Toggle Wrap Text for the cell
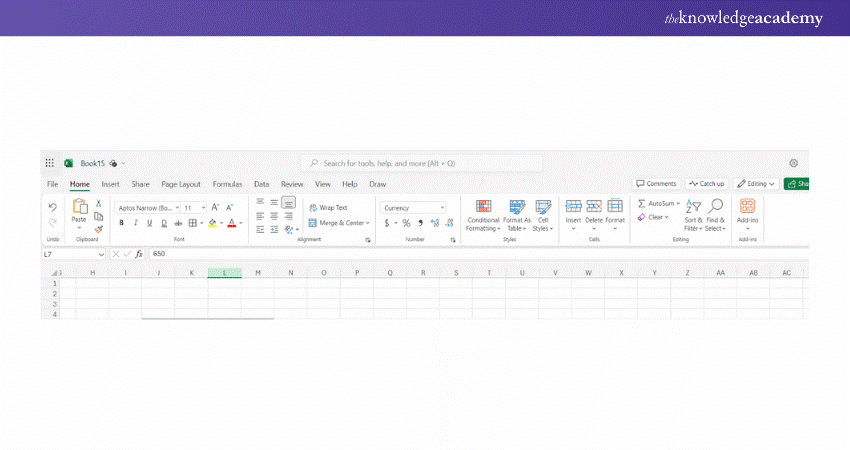The width and height of the screenshot is (850, 450). point(328,207)
